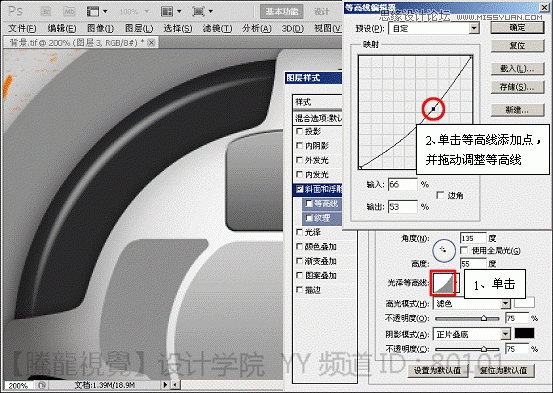The width and height of the screenshot is (553, 393).
Task: Click 复位为默认值 button
Action: point(503,370)
